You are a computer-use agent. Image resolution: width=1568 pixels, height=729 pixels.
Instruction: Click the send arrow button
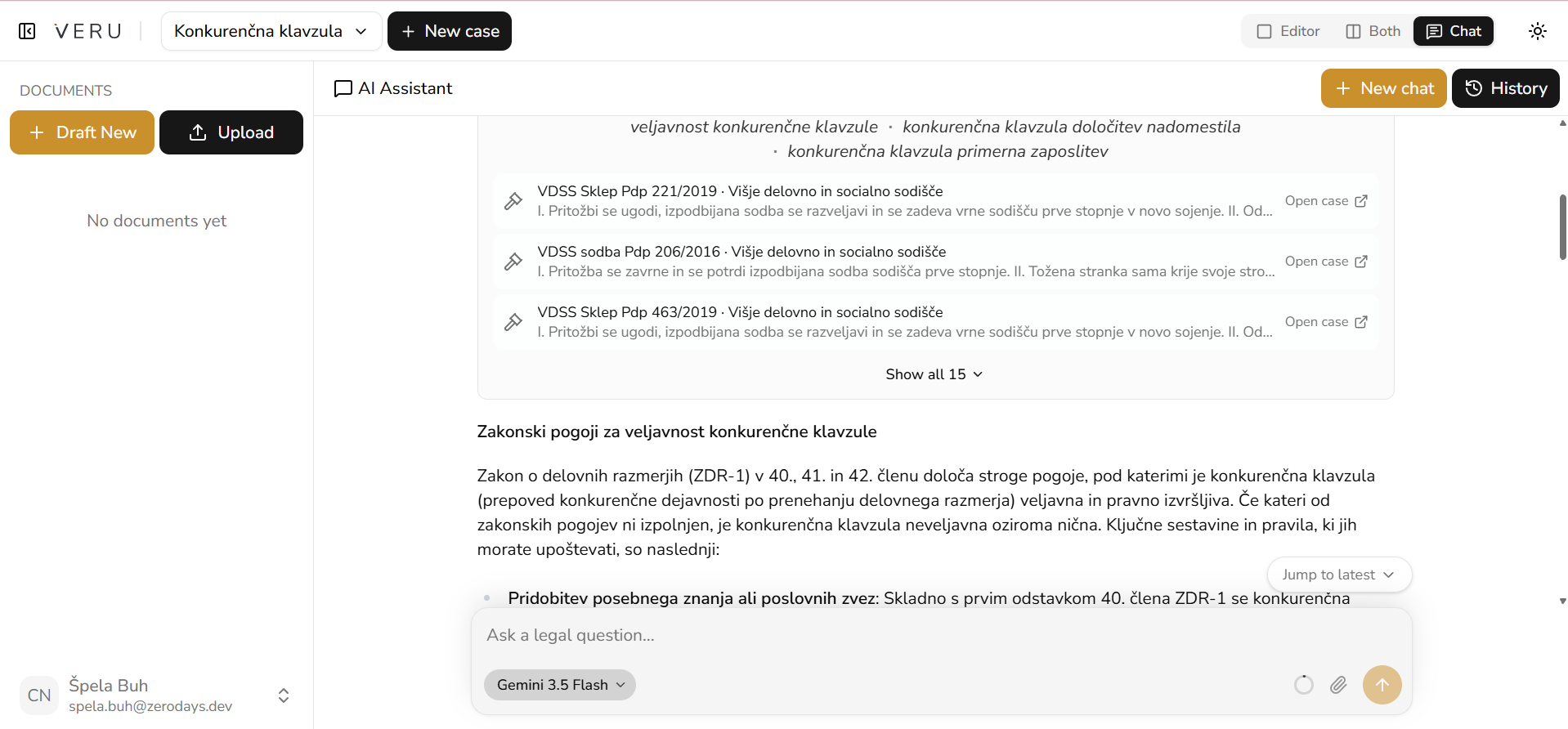(x=1382, y=685)
